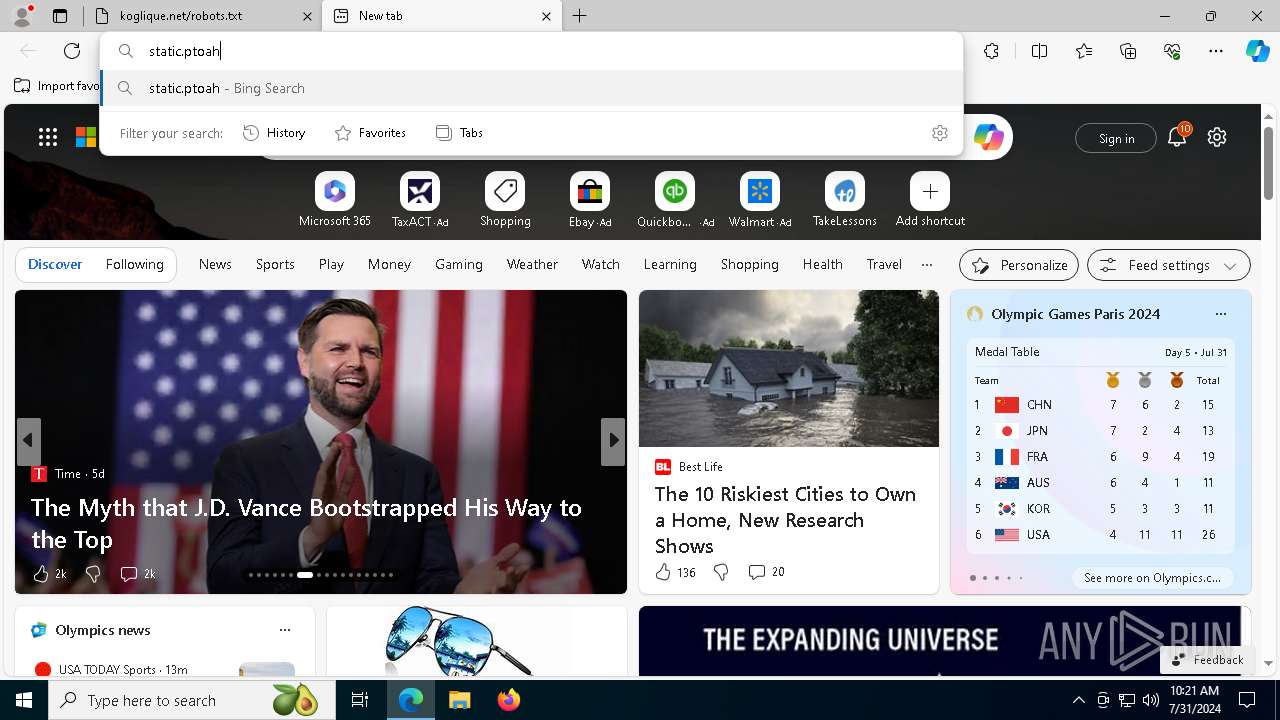Expand Feed settings dropdown
This screenshot has height=720, width=1280.
pyautogui.click(x=1169, y=265)
